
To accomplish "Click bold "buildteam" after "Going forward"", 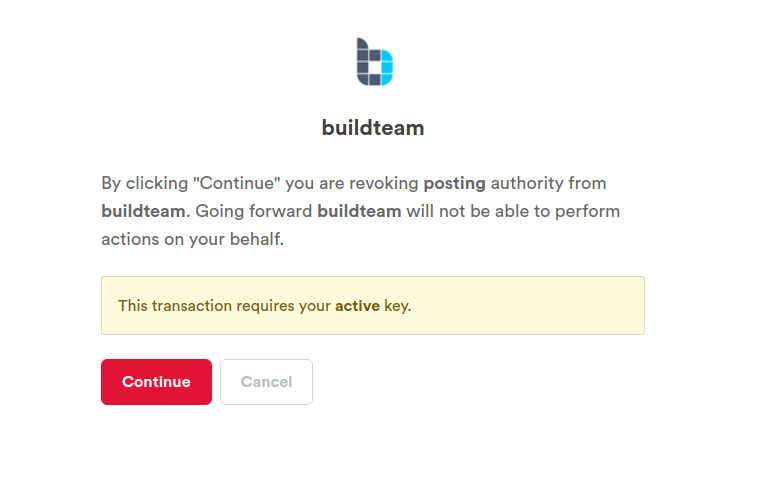I will pyautogui.click(x=359, y=211).
